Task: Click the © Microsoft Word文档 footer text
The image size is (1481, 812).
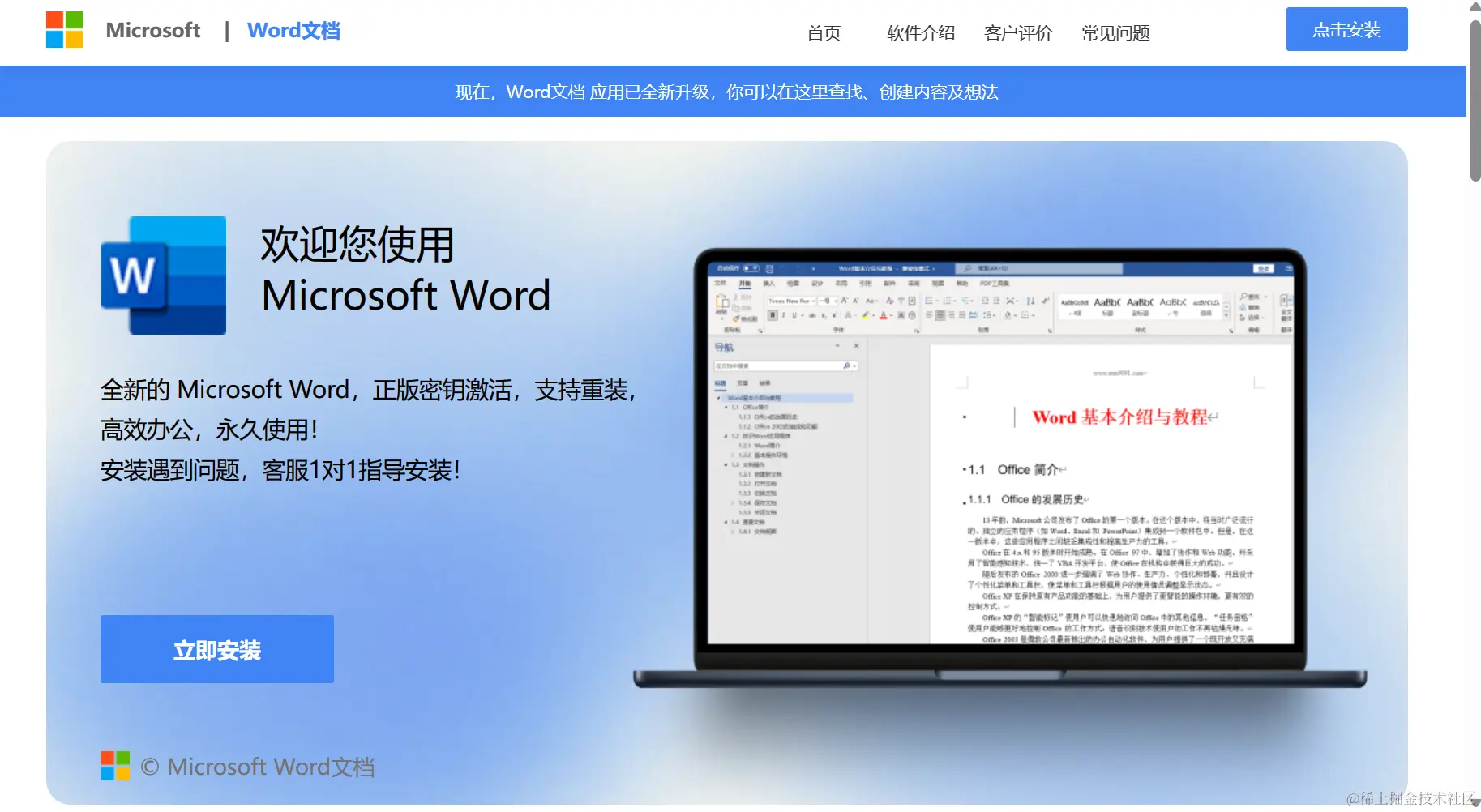Action: [258, 767]
